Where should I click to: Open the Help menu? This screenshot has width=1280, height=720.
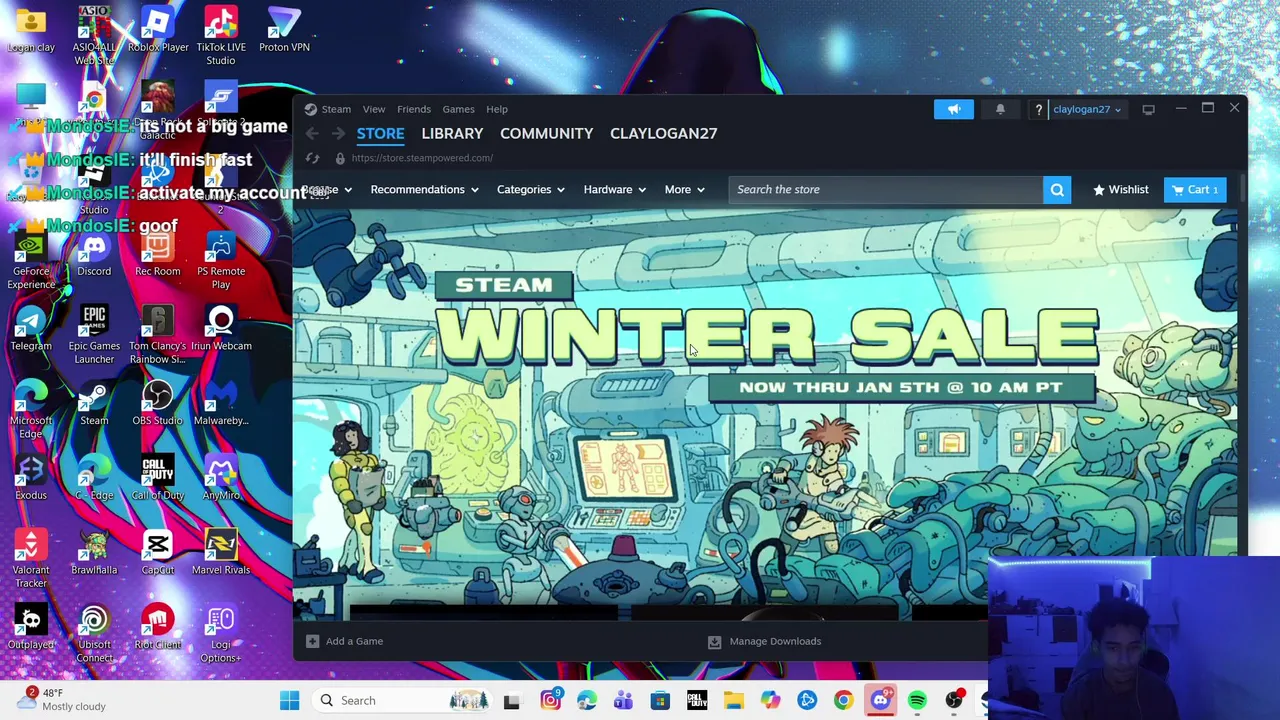click(x=497, y=109)
